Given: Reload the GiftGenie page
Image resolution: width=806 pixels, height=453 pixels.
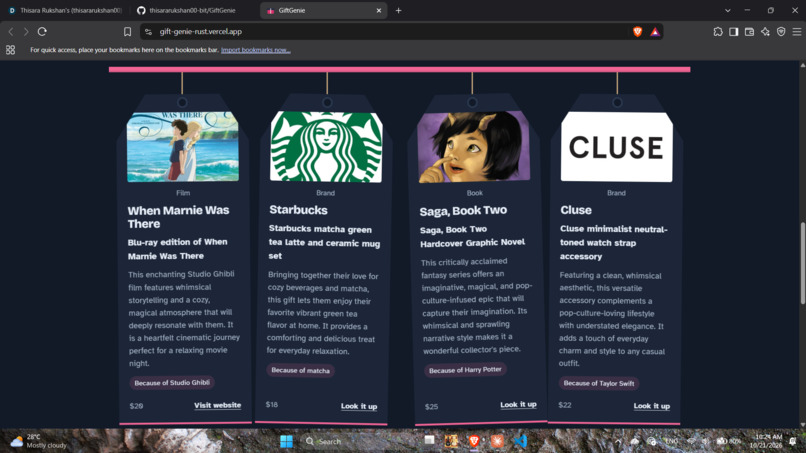Looking at the screenshot, I should [42, 31].
